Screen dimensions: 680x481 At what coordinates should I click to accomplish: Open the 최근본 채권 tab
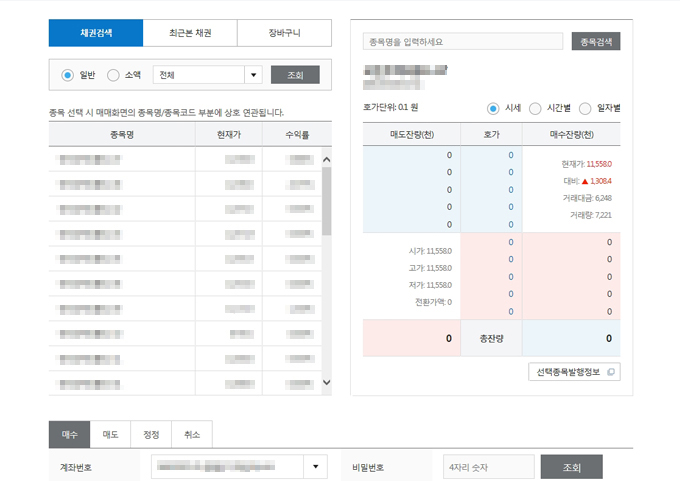click(190, 33)
